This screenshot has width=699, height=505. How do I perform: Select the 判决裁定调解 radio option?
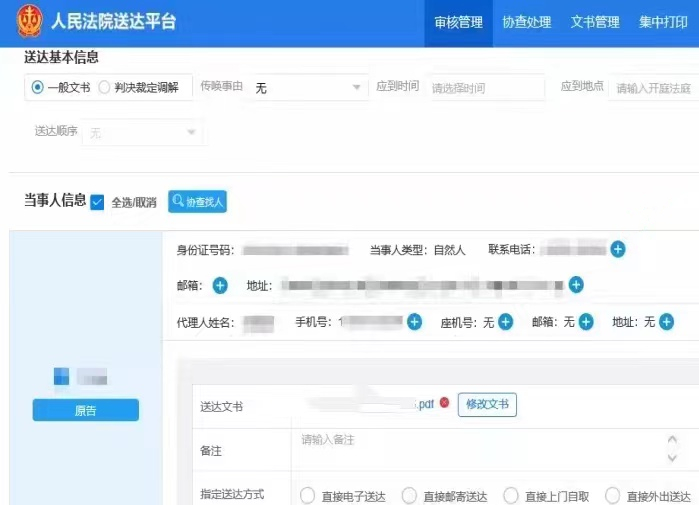point(104,88)
